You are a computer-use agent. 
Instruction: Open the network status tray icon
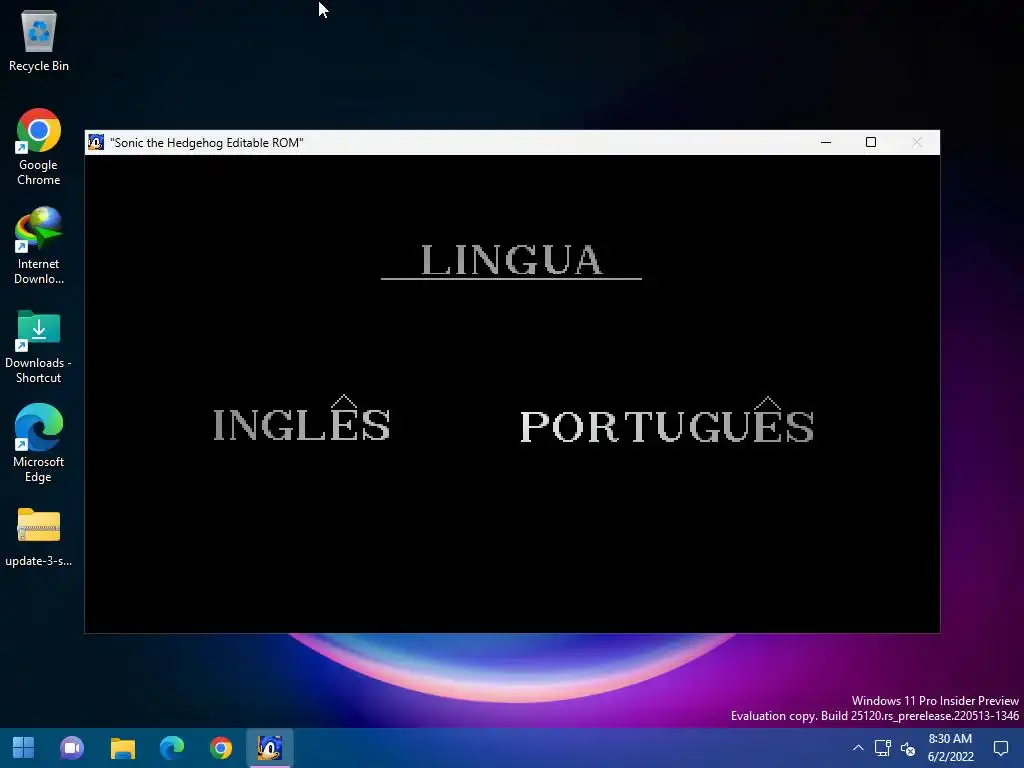883,748
